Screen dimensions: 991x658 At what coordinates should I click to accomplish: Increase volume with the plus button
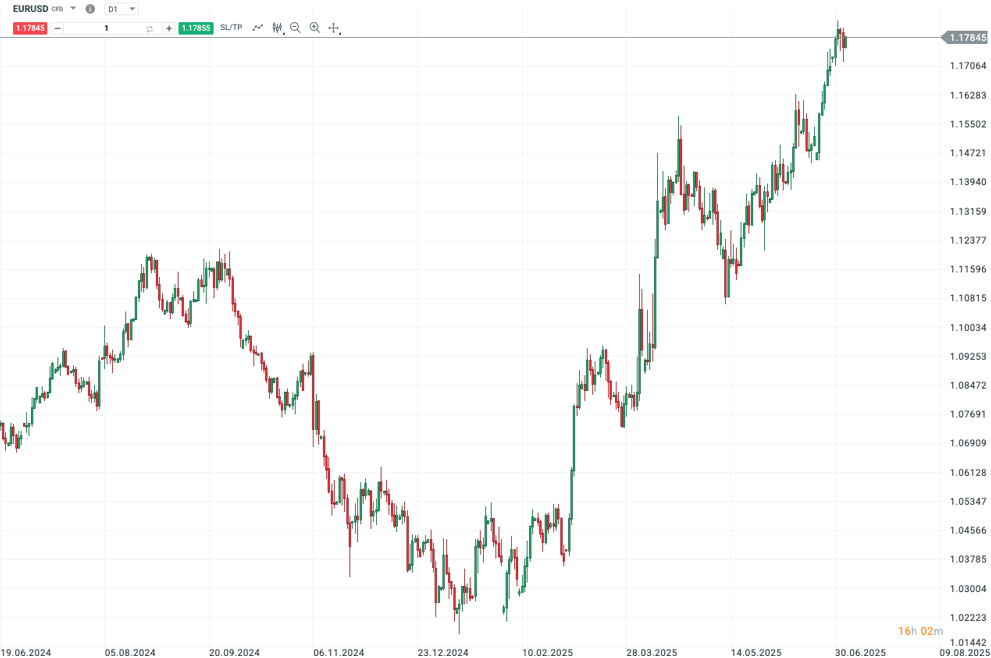(168, 28)
